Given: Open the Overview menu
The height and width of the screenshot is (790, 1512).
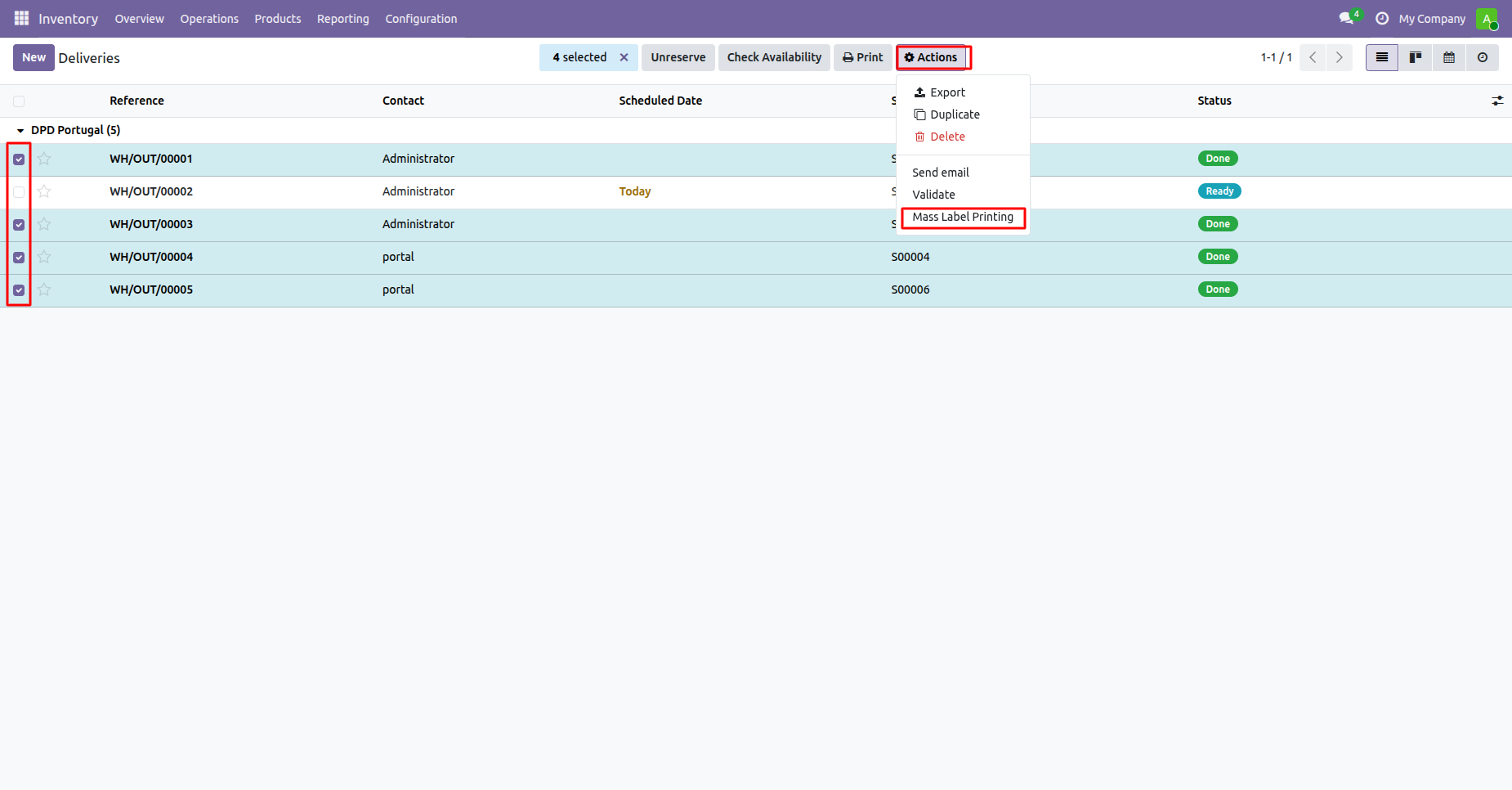Looking at the screenshot, I should click(x=139, y=19).
